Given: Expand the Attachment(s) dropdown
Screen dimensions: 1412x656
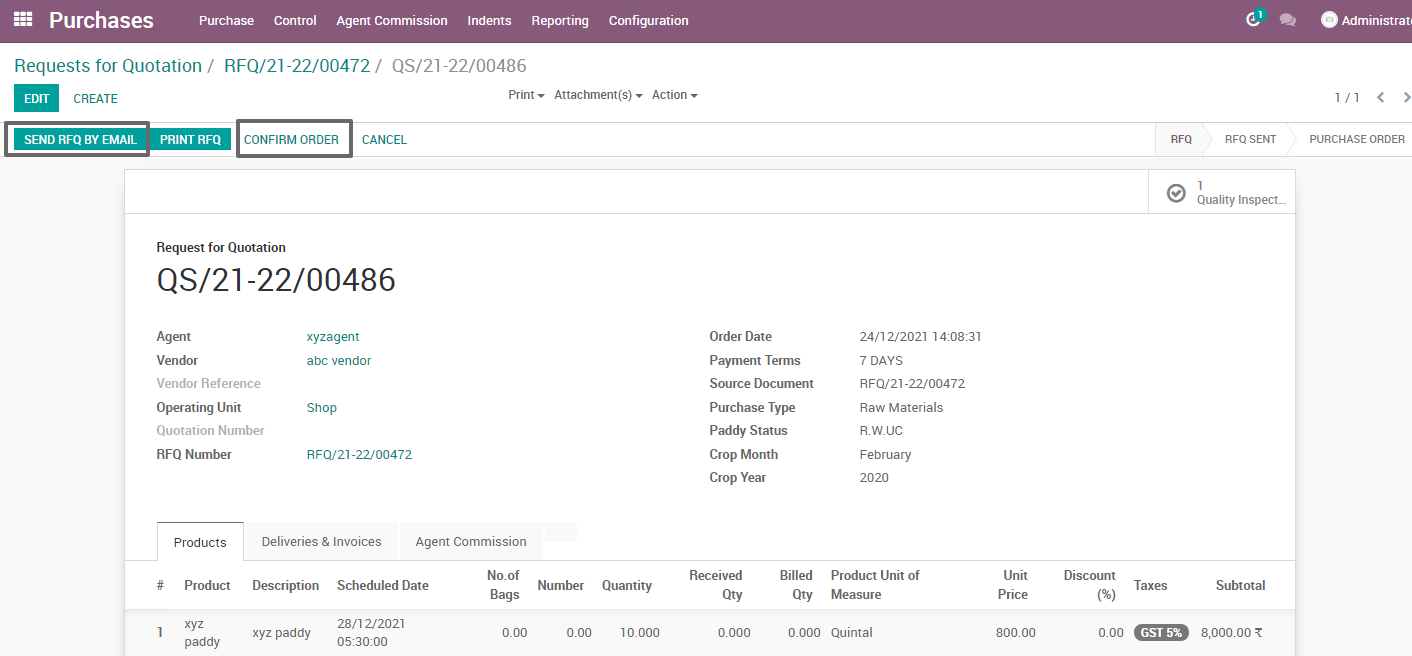Looking at the screenshot, I should click(x=597, y=94).
